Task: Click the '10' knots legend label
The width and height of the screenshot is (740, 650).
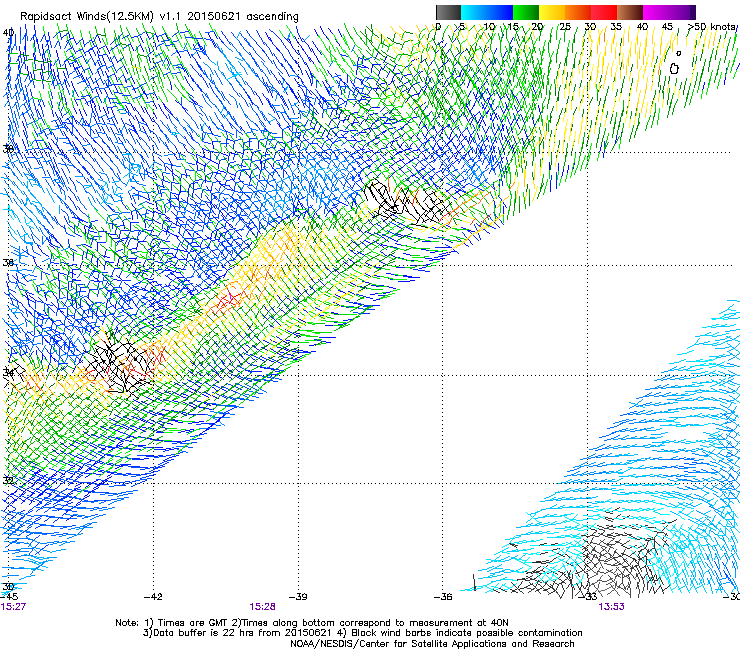Action: [489, 27]
